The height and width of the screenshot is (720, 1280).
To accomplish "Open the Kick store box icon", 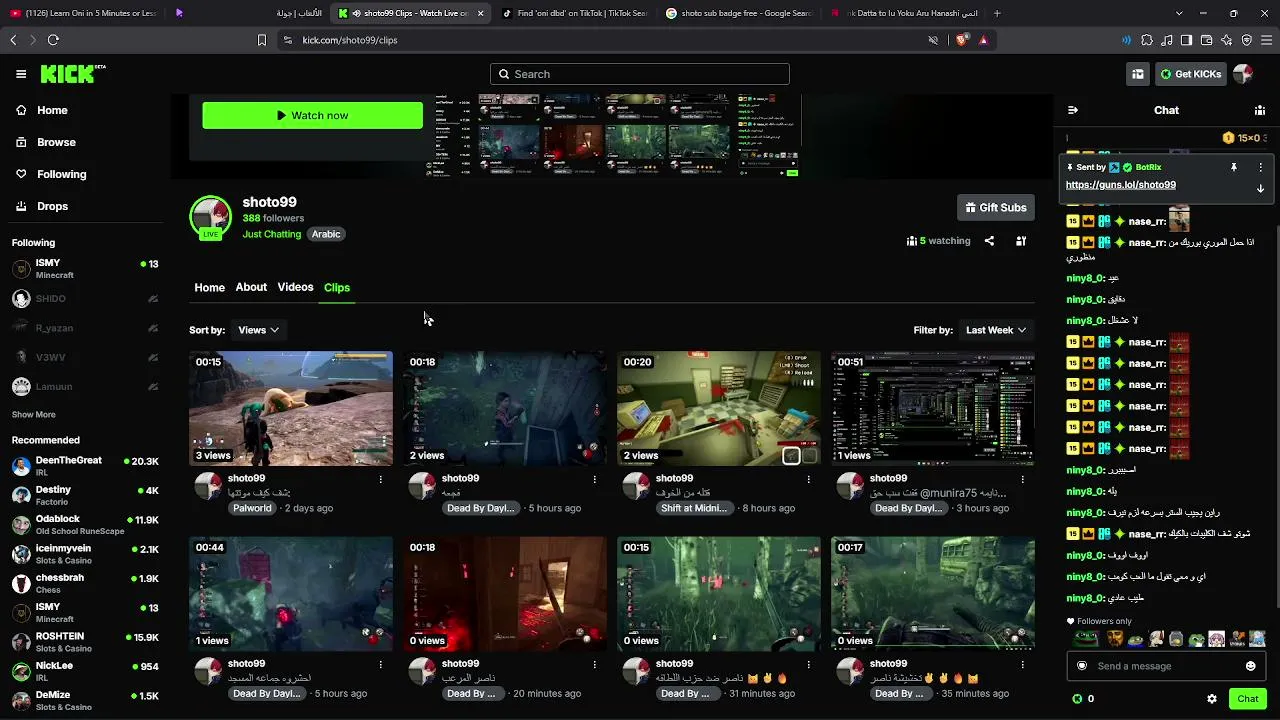I will point(1138,74).
